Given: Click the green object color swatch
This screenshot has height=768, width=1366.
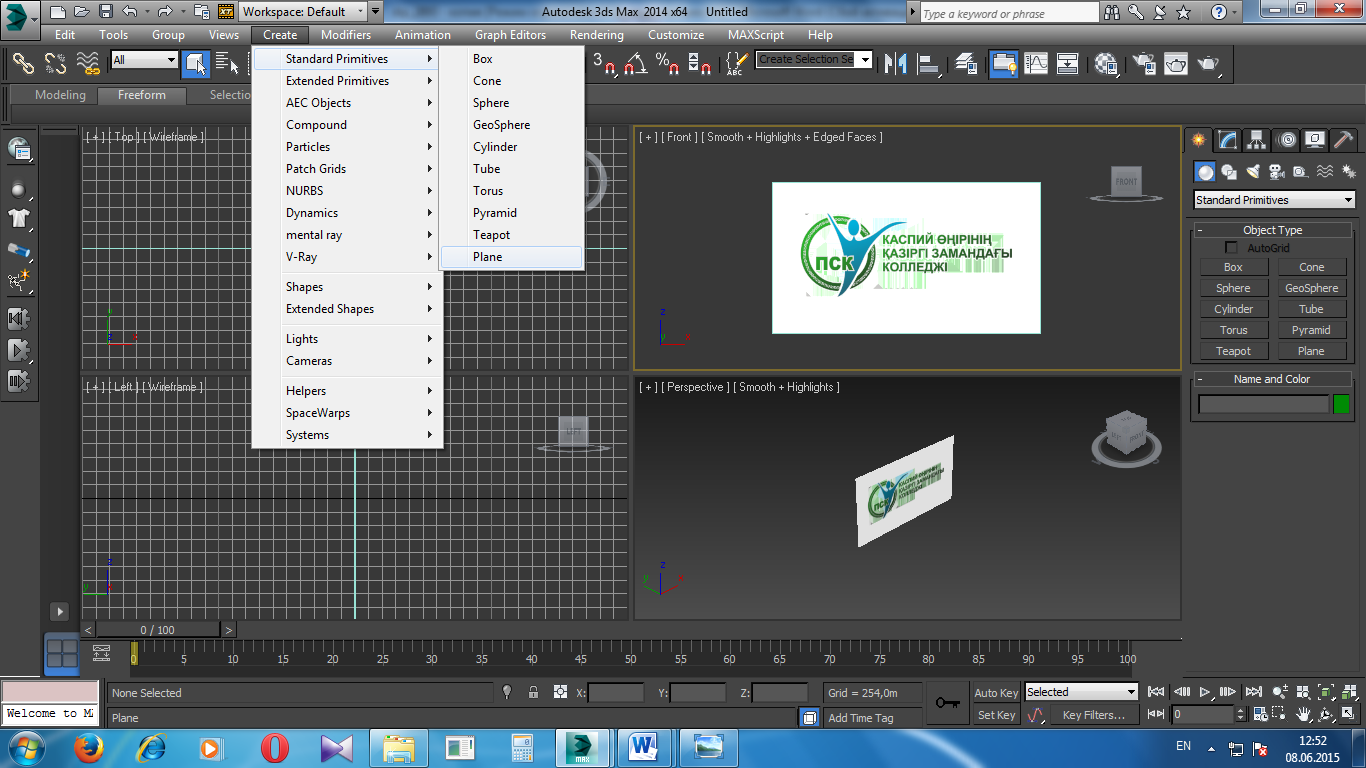Looking at the screenshot, I should click(1341, 404).
